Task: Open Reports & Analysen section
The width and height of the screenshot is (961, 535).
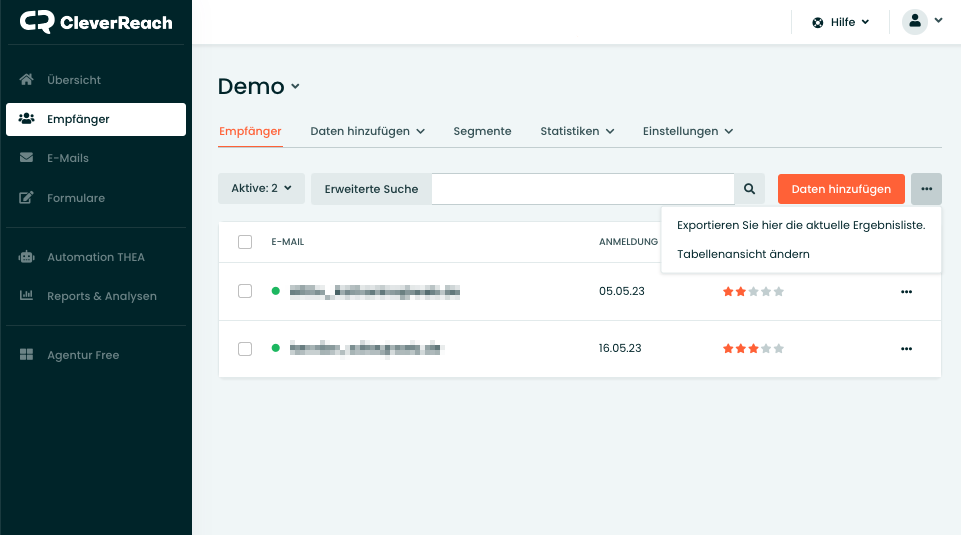Action: click(x=102, y=296)
